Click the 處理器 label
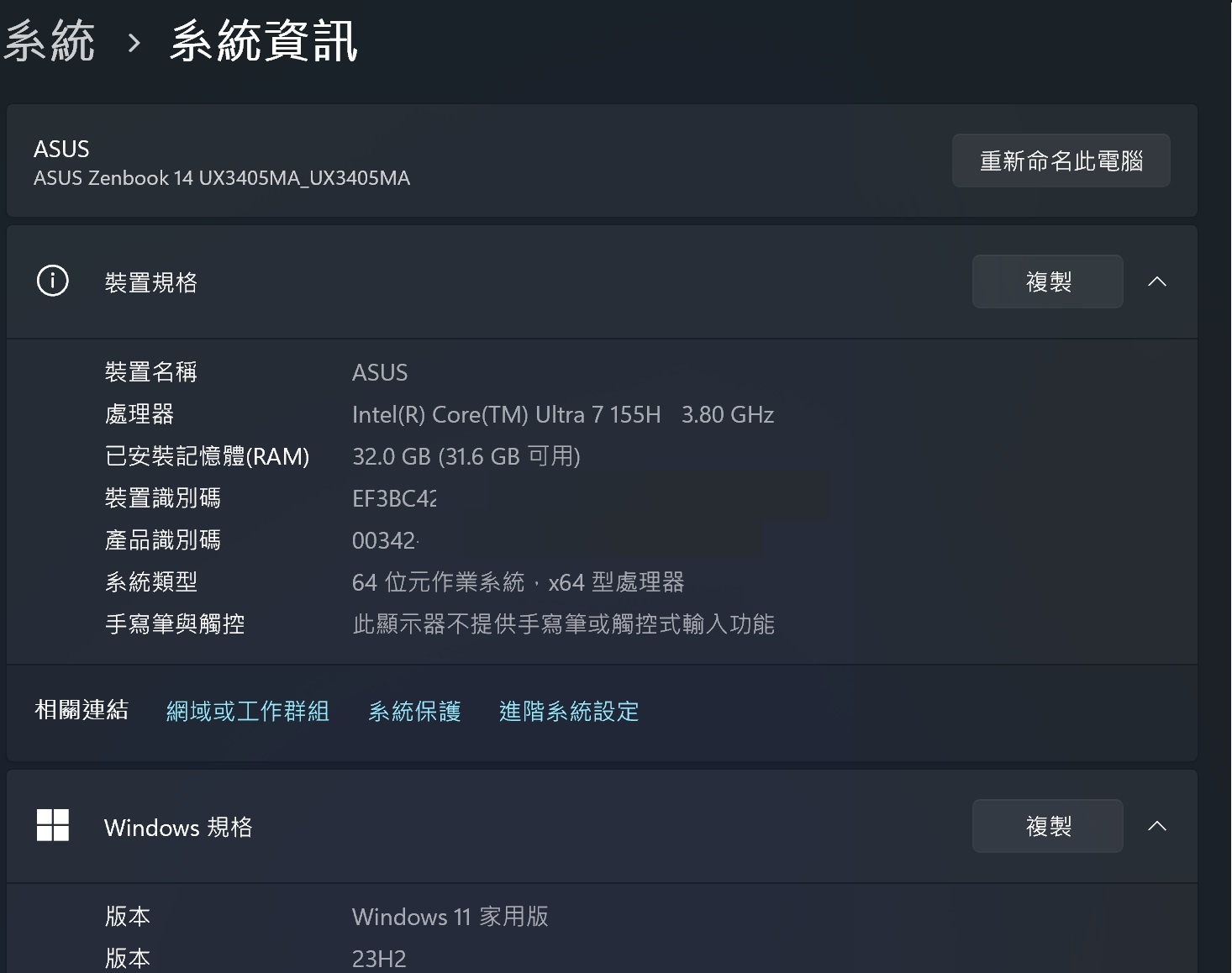 [x=140, y=413]
